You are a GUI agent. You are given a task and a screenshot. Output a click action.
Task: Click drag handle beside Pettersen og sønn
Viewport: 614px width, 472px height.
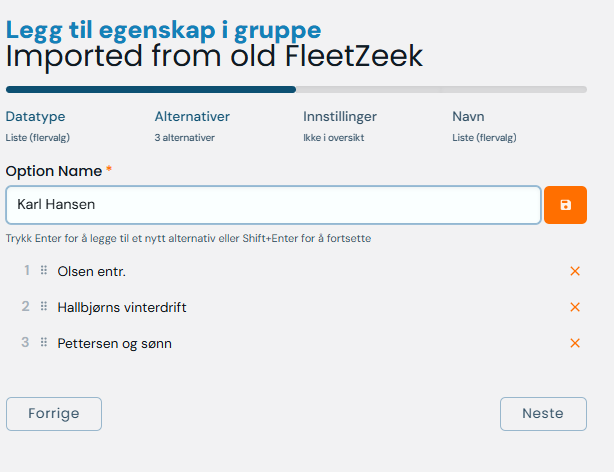click(x=44, y=343)
